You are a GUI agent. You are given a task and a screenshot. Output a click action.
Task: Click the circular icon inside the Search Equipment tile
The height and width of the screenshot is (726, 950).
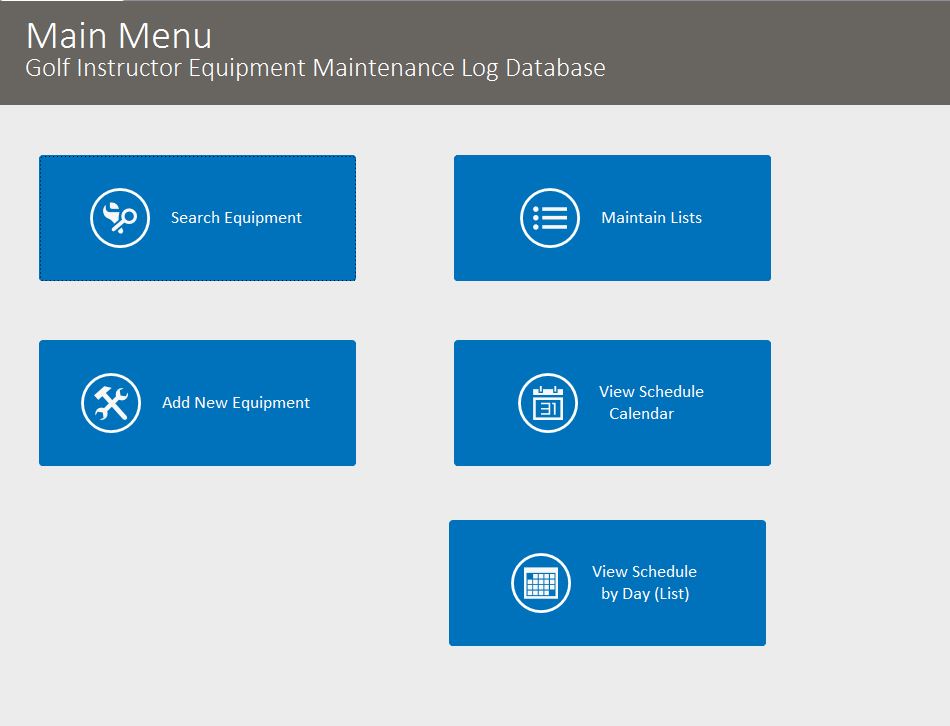(118, 217)
